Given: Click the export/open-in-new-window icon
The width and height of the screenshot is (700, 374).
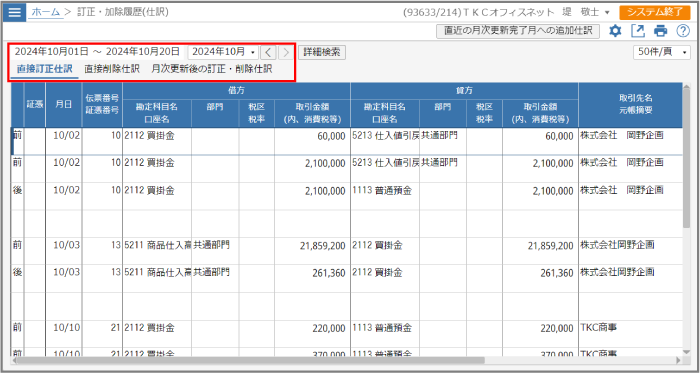Looking at the screenshot, I should coord(638,31).
